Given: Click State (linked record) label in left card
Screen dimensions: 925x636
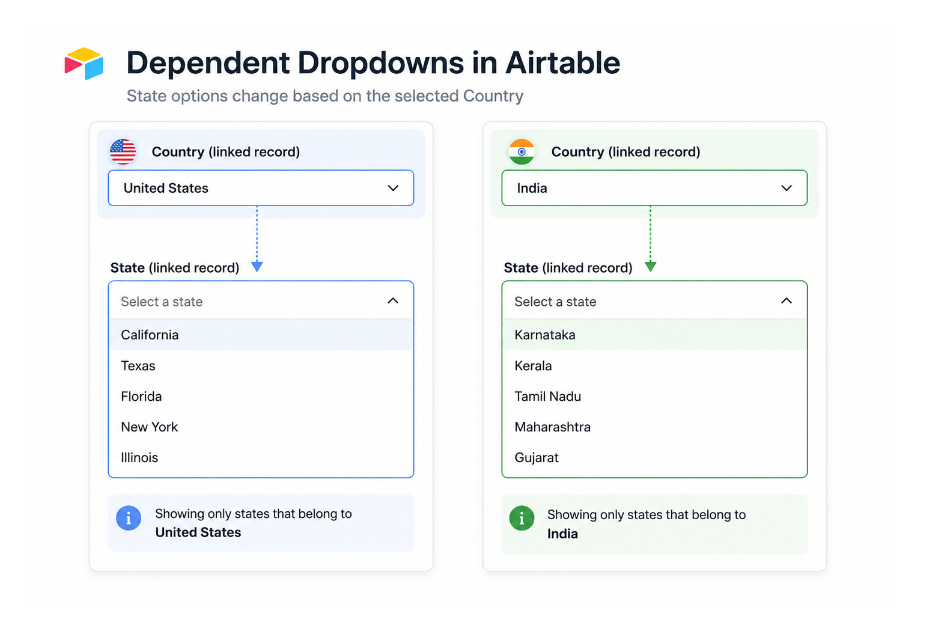Looking at the screenshot, I should point(175,268).
